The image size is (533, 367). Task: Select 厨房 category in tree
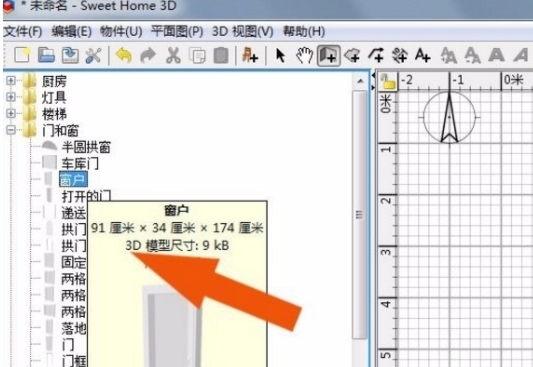[54, 81]
